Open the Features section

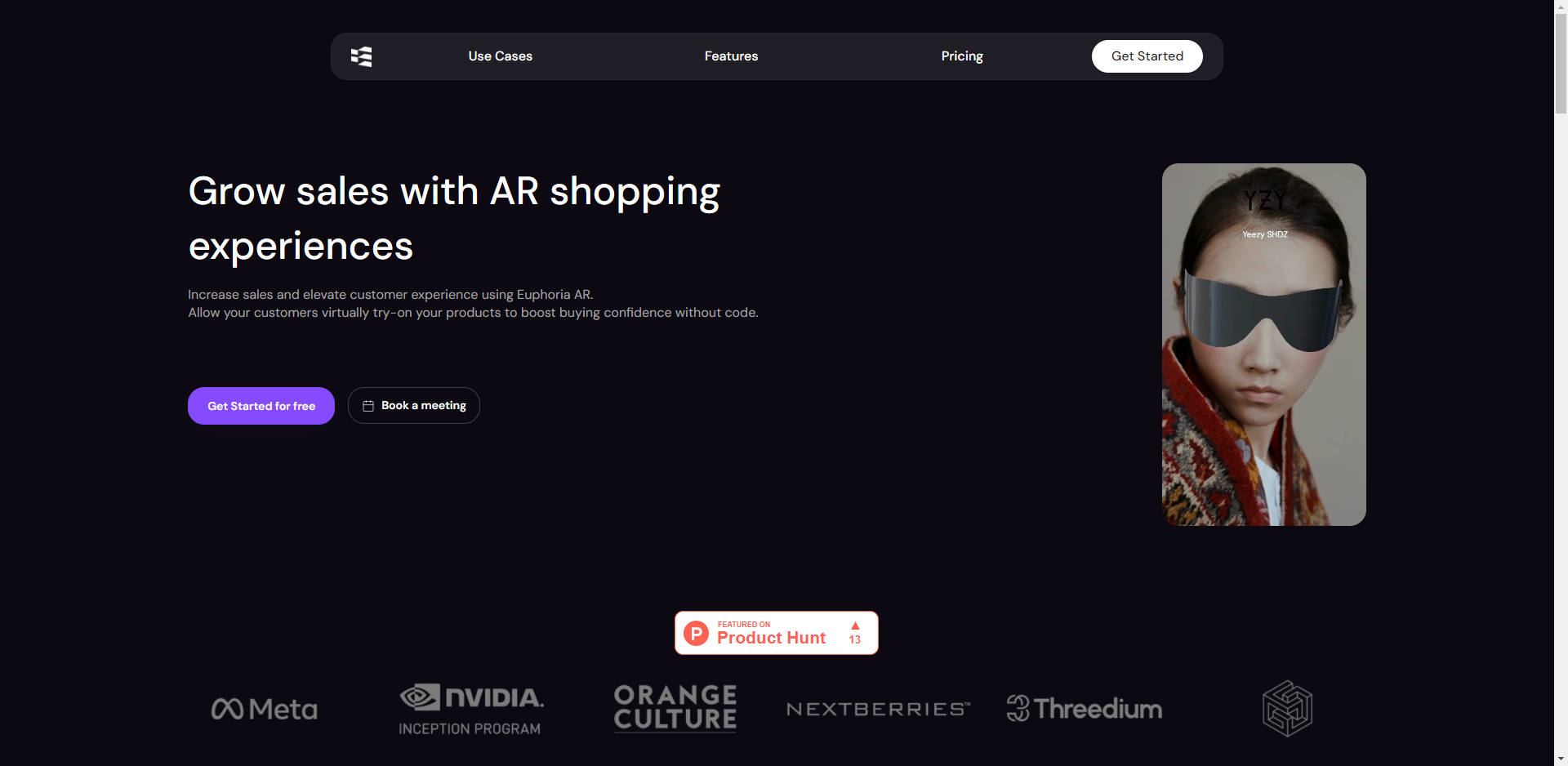(731, 56)
